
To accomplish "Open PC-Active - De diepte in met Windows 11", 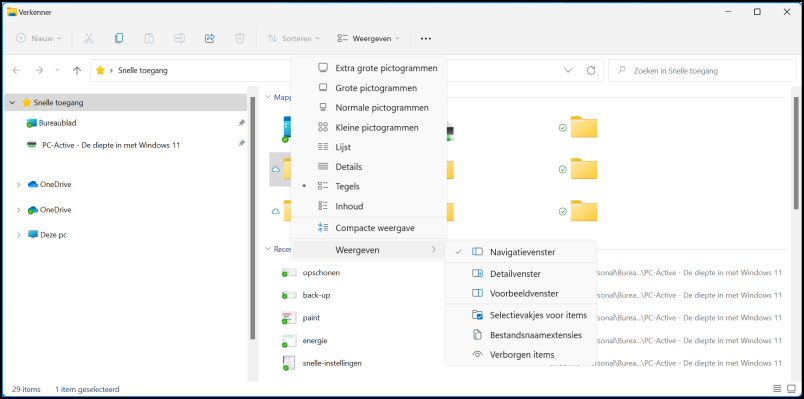I will 111,145.
